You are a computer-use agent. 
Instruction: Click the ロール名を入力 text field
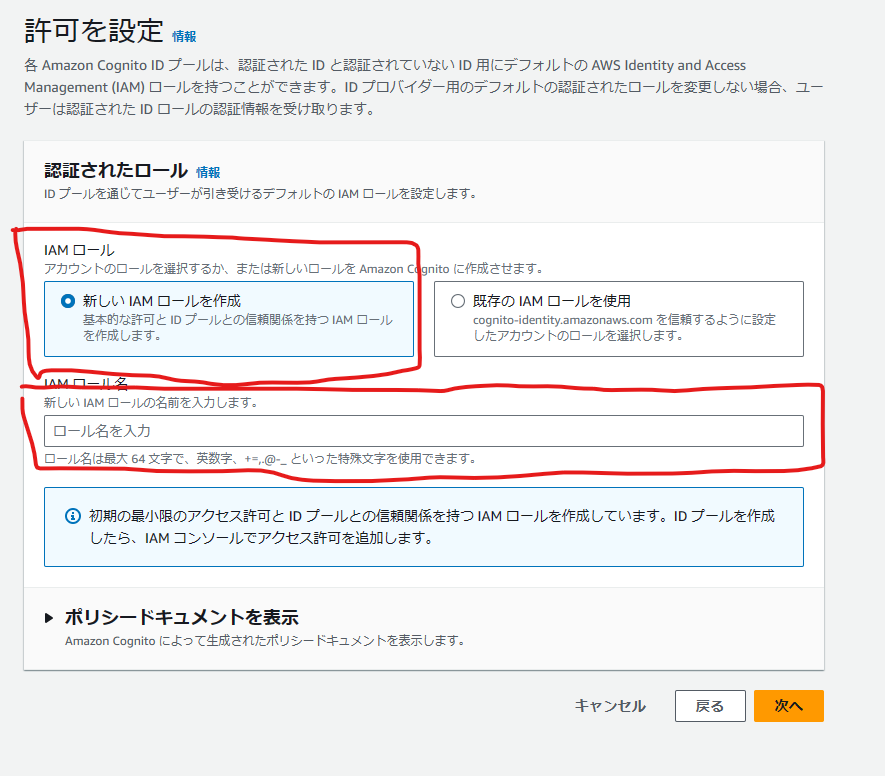424,431
